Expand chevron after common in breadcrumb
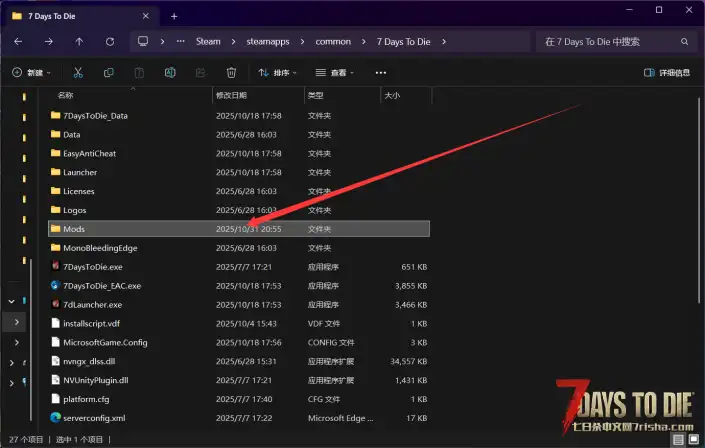705x448 pixels. [363, 41]
